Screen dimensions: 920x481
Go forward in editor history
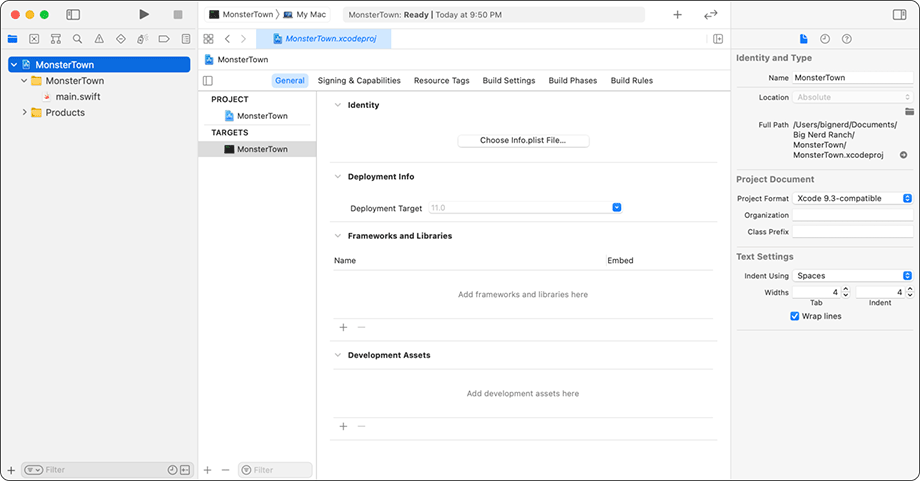243,39
